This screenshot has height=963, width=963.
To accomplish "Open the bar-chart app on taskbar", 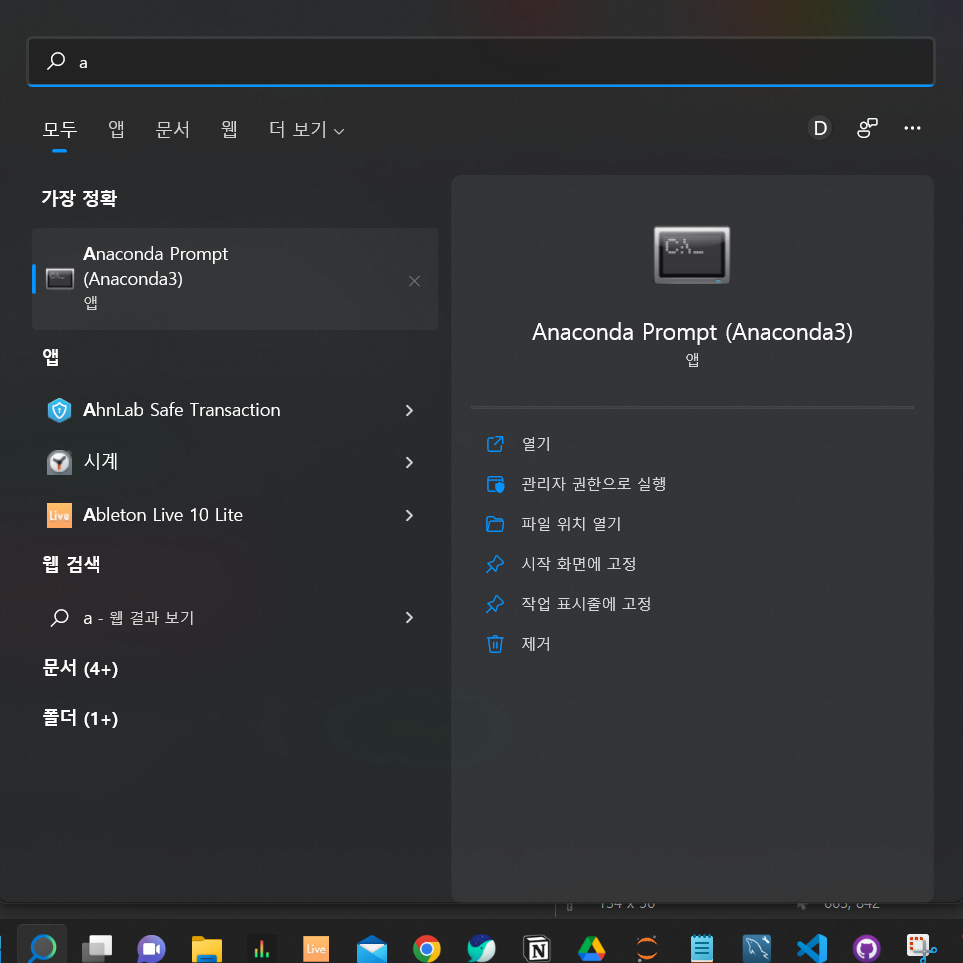I will (x=262, y=949).
